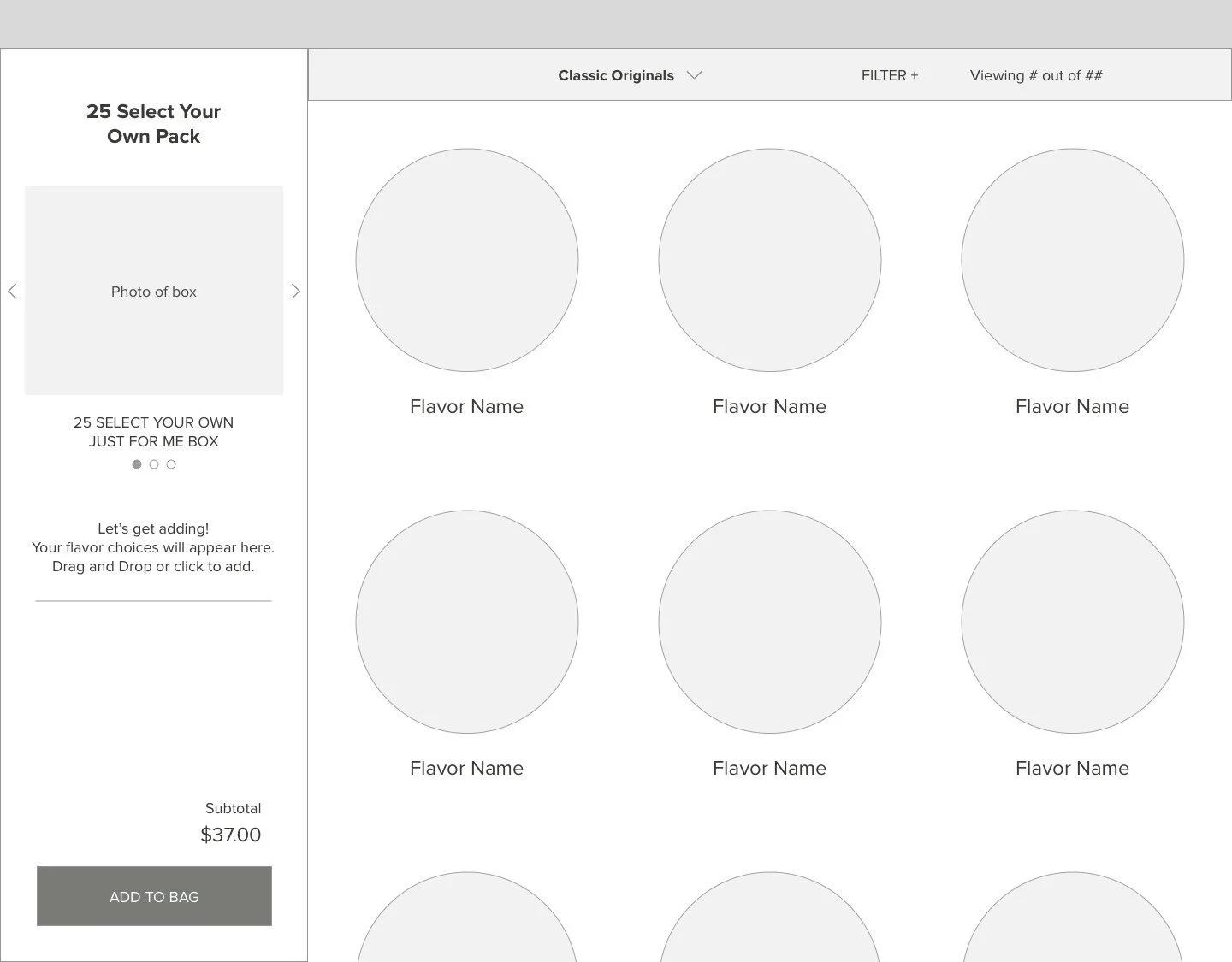Click the 25 Select Your Own Pack heading
The image size is (1232, 962).
pyautogui.click(x=154, y=124)
